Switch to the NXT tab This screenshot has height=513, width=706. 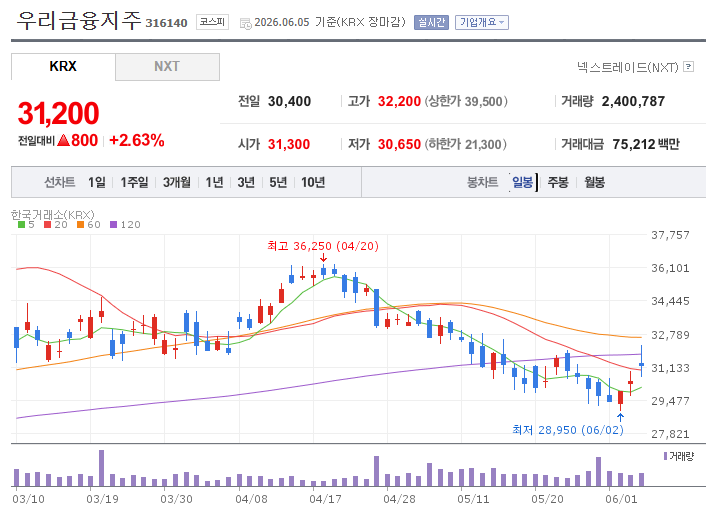pos(167,67)
